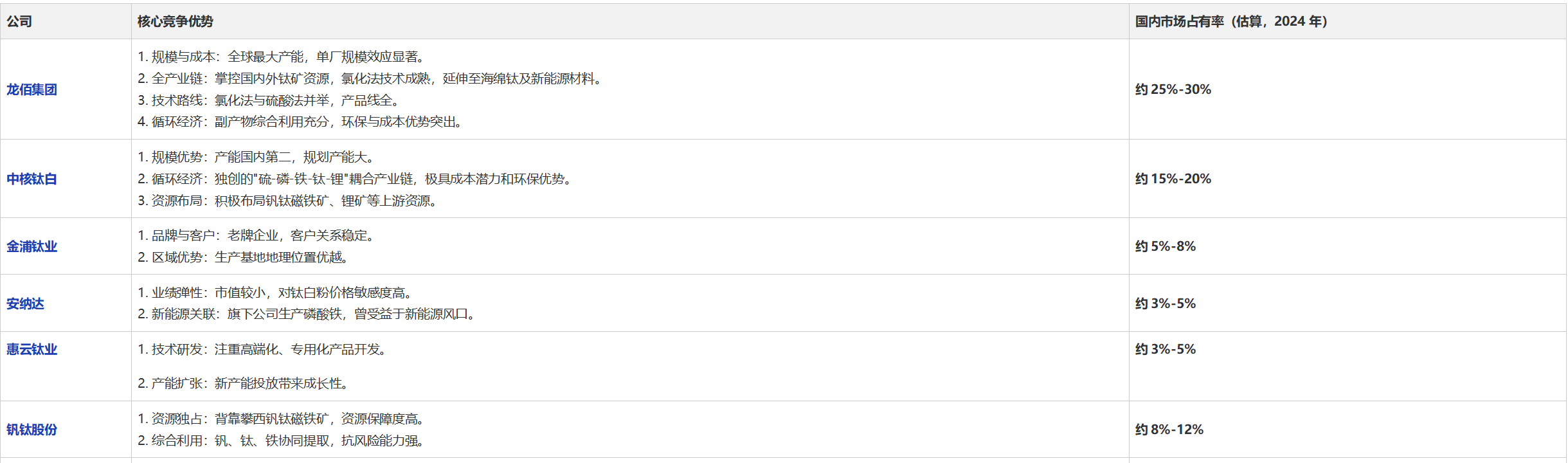Click the 规模与成本 advantage line
Screen dimensions: 1568x463
(283, 57)
